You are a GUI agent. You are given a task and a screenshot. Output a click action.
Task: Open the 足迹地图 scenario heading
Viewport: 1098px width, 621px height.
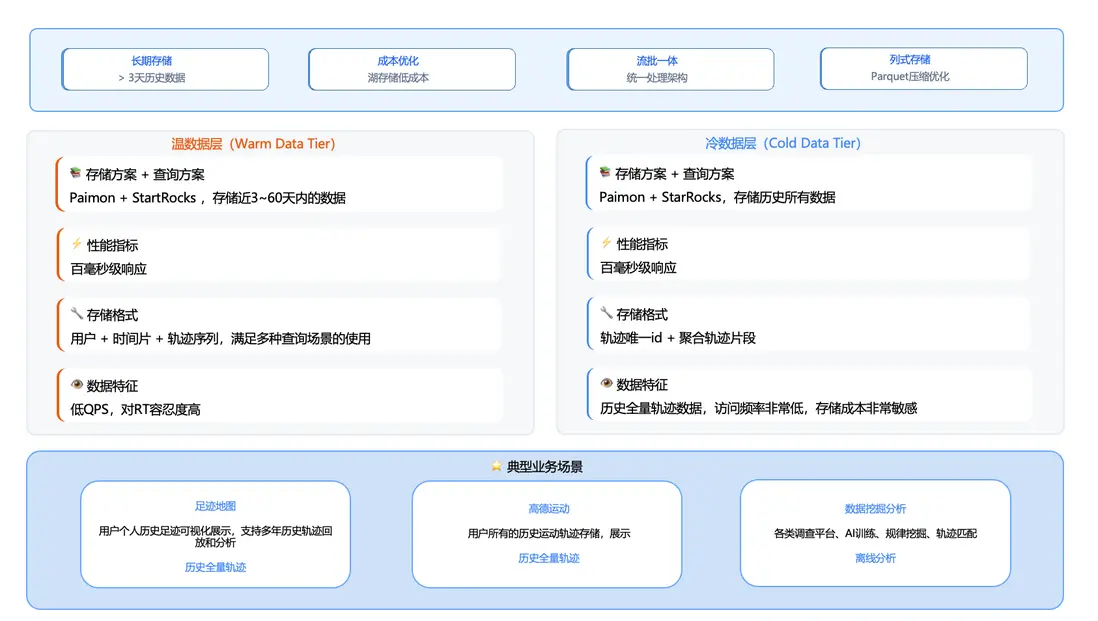[x=215, y=506]
